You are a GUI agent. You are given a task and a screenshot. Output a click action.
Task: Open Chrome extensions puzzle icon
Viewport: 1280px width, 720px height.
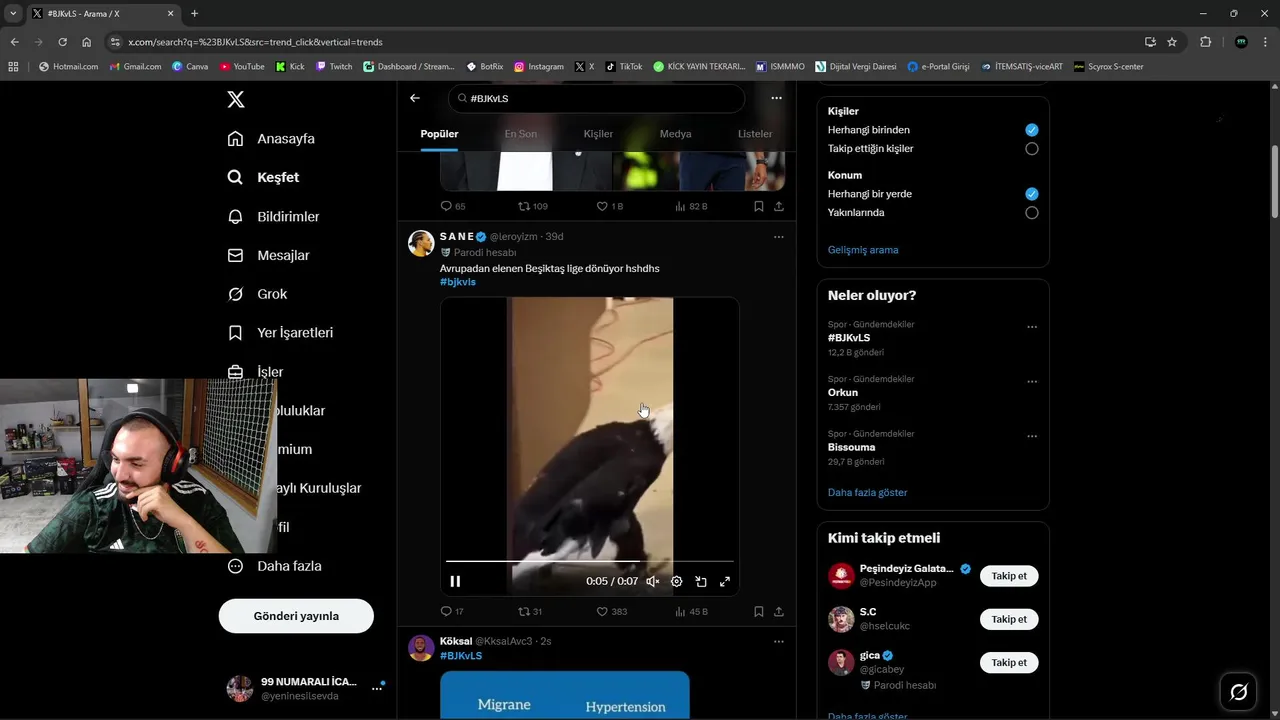1205,42
